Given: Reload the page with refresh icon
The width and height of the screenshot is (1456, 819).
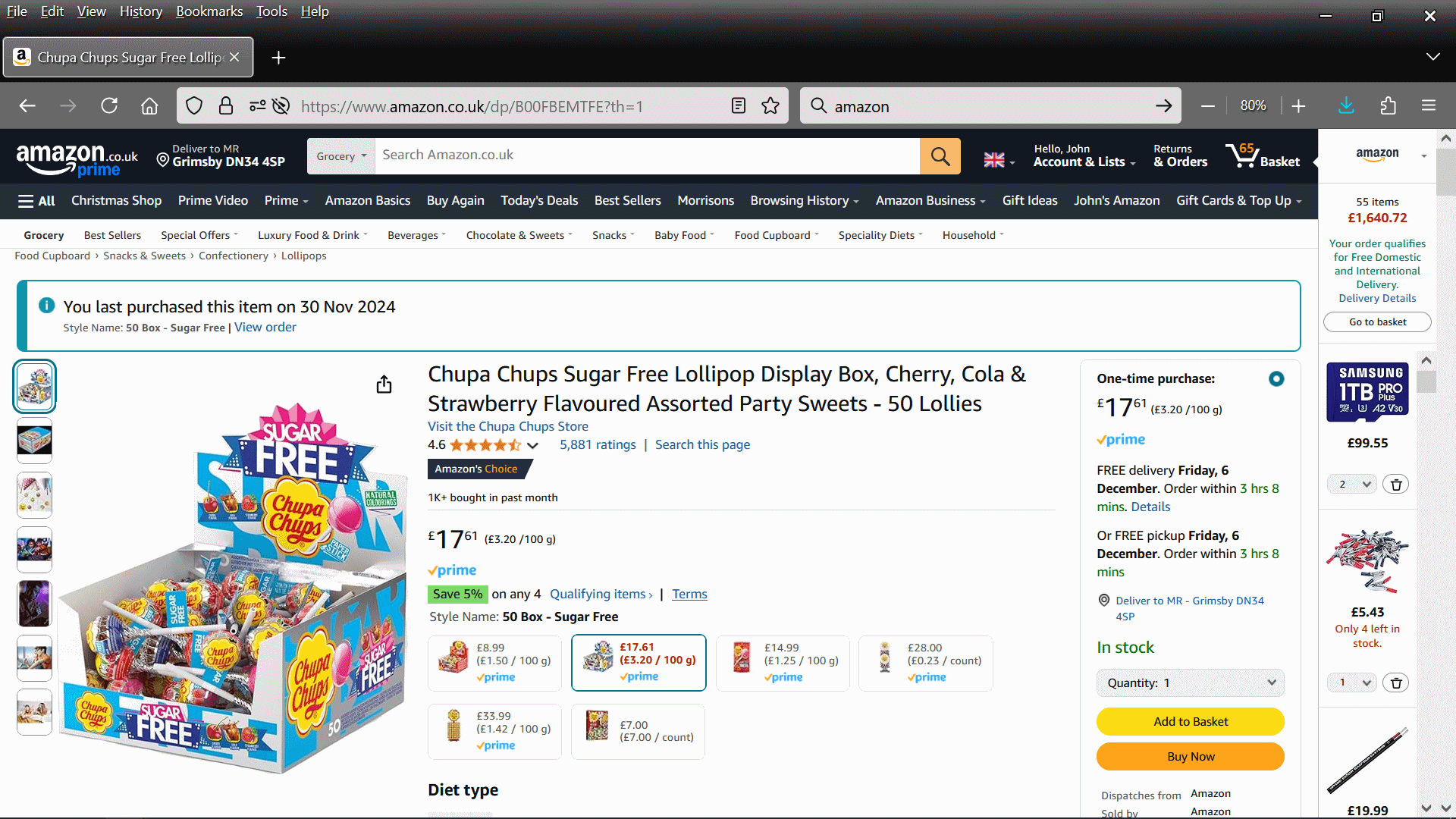Looking at the screenshot, I should 109,106.
